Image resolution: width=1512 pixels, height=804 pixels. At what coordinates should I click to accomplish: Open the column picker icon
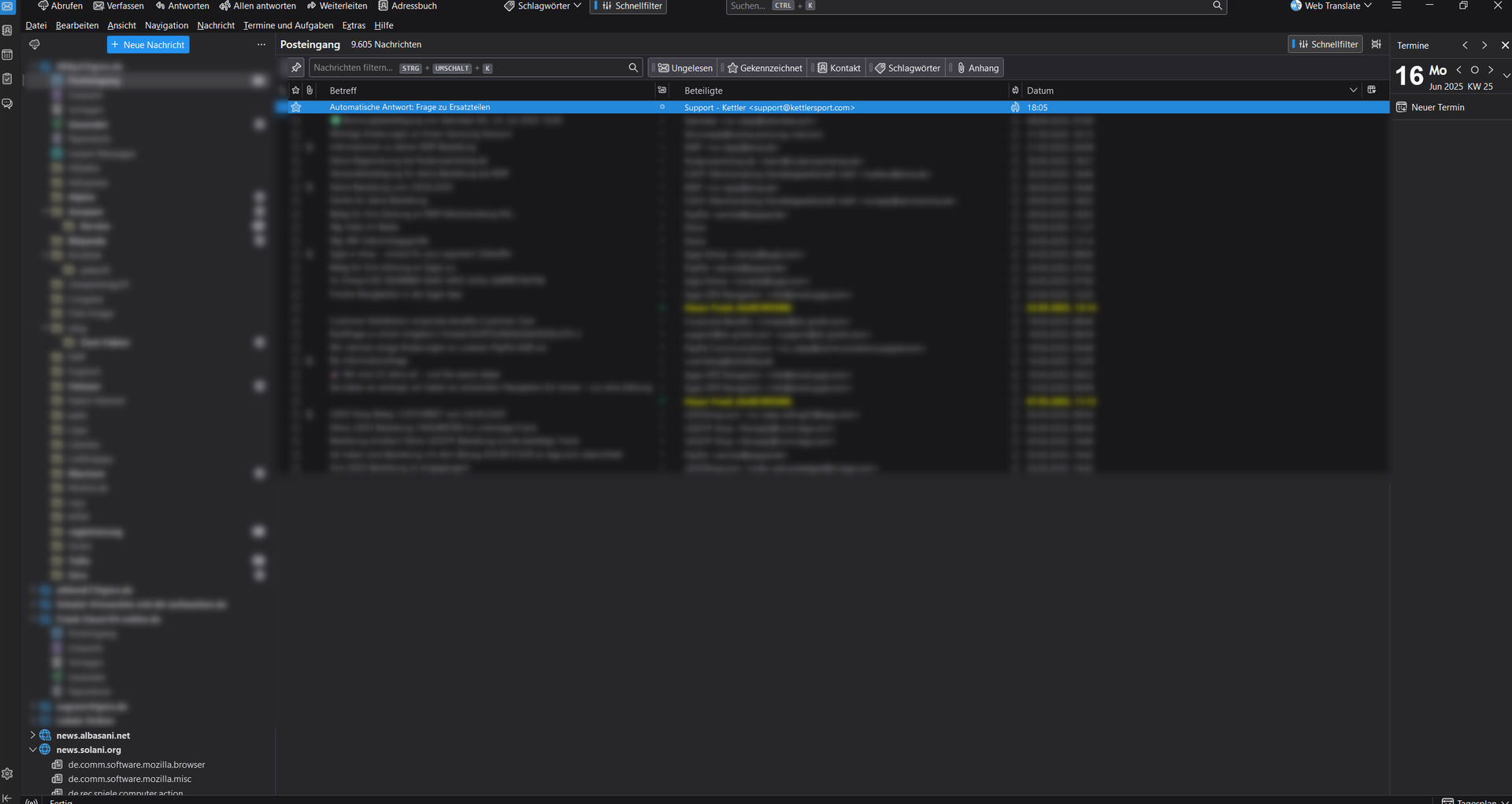point(1372,90)
